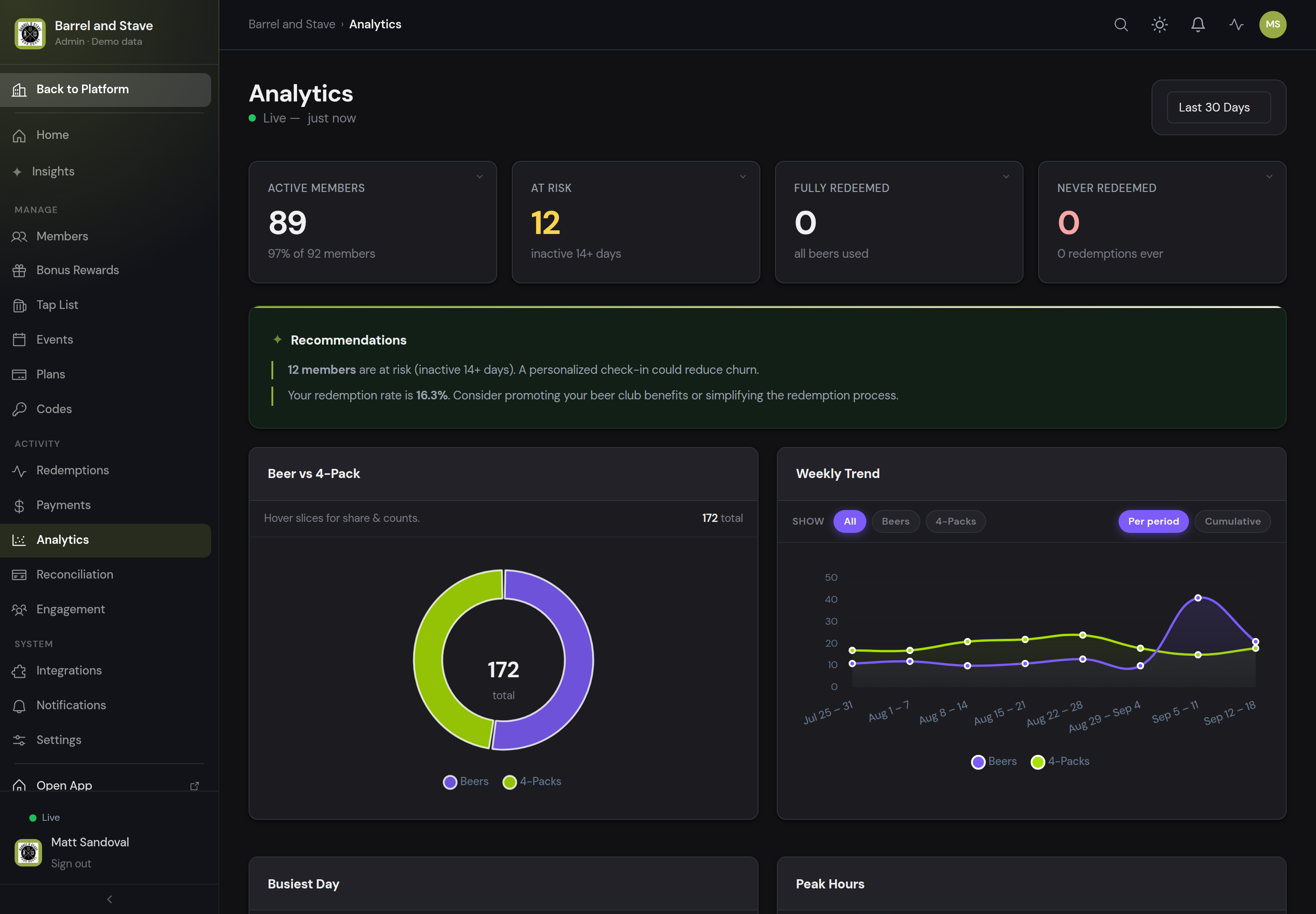Click the Reconciliation icon in sidebar
The height and width of the screenshot is (914, 1316).
pos(20,575)
